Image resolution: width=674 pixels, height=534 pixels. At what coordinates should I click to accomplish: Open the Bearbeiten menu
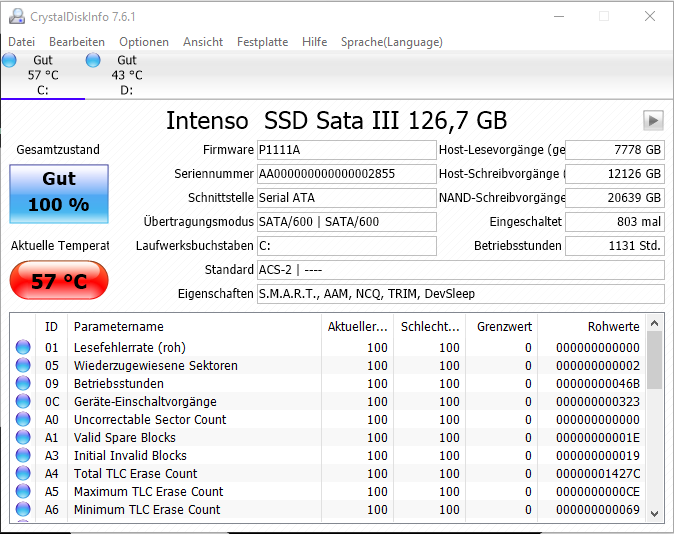[x=77, y=42]
